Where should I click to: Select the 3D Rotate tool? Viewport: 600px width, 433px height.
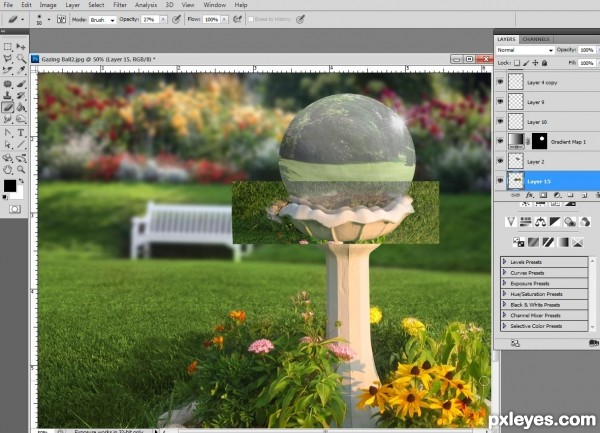pos(8,158)
